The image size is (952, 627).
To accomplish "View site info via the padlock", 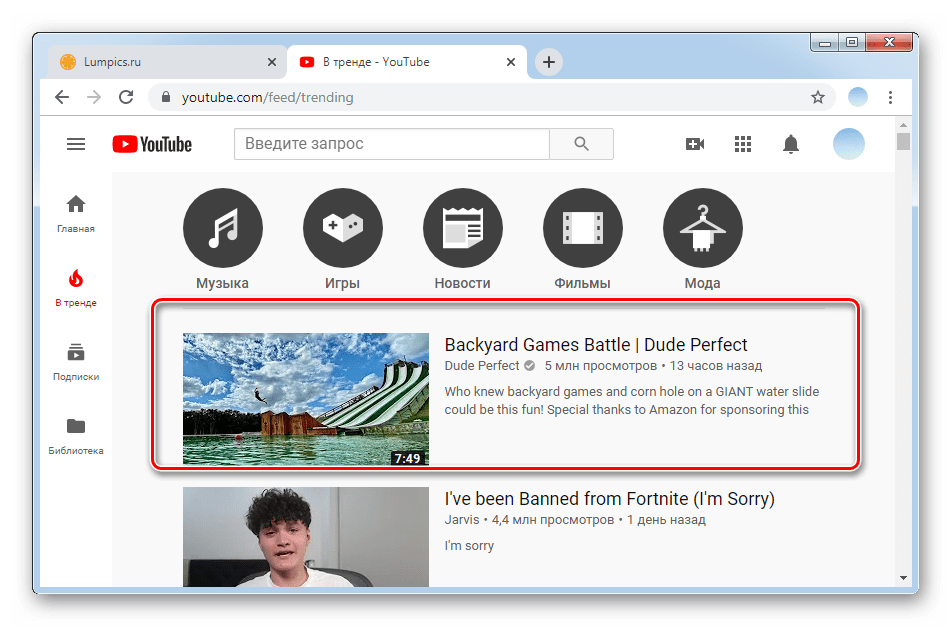I will tap(166, 97).
